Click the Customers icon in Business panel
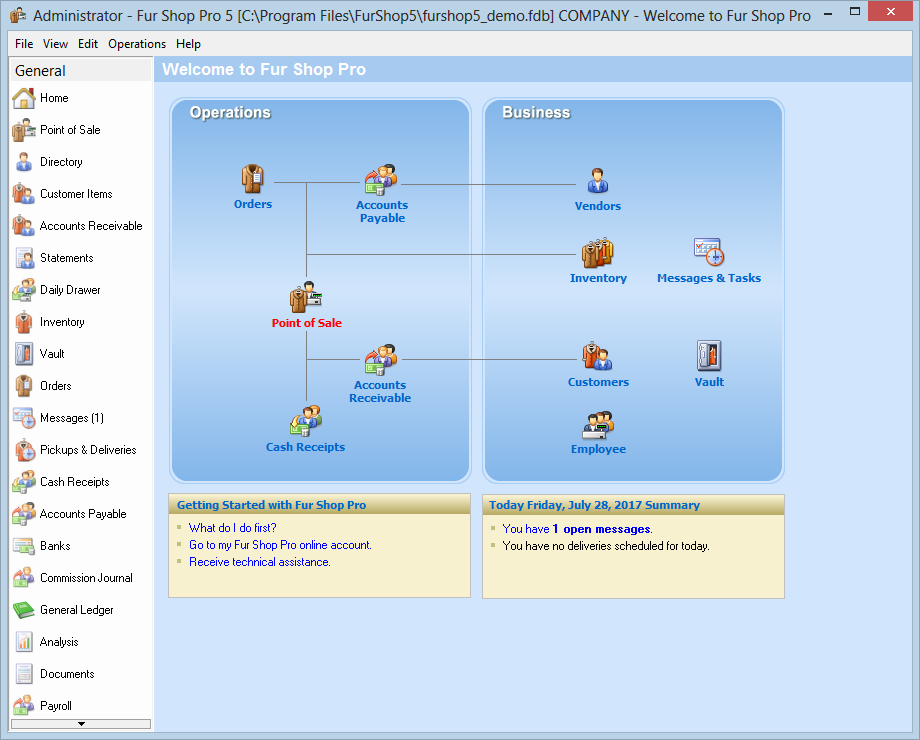This screenshot has height=740, width=920. (x=597, y=357)
